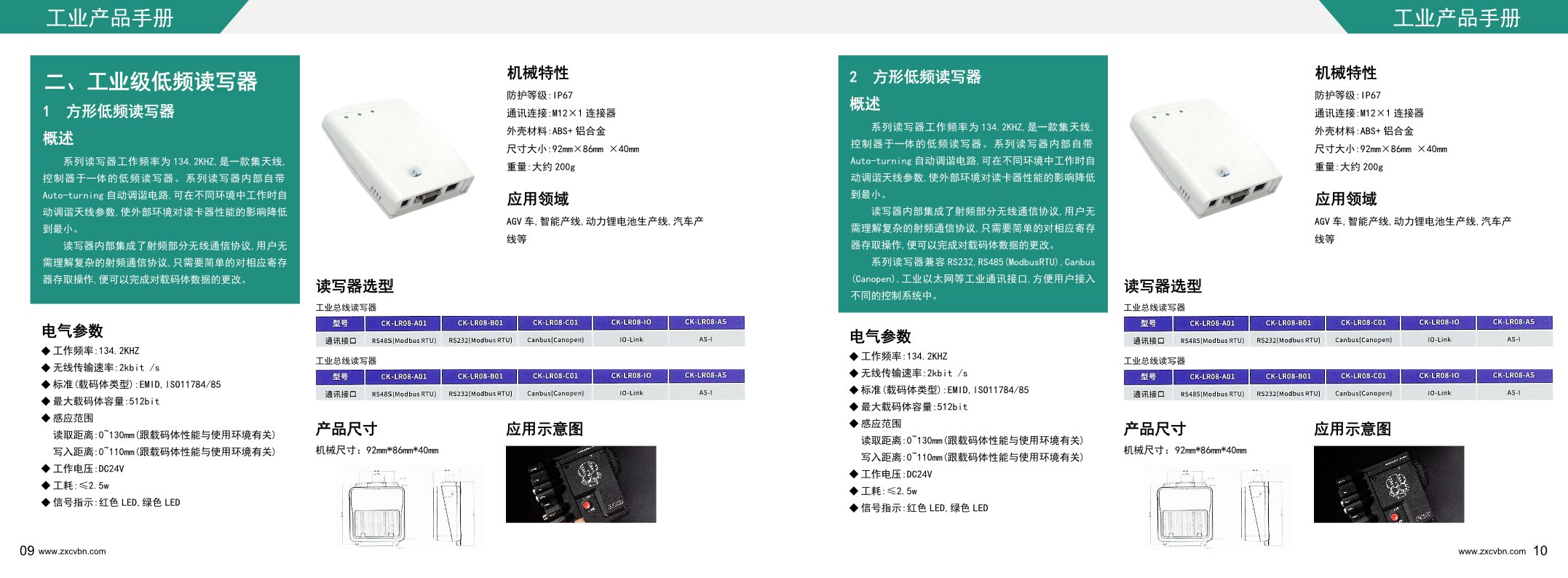The image size is (1568, 578).
Task: Select the 应用示意图 dark photo on page 09
Action: pos(581,484)
